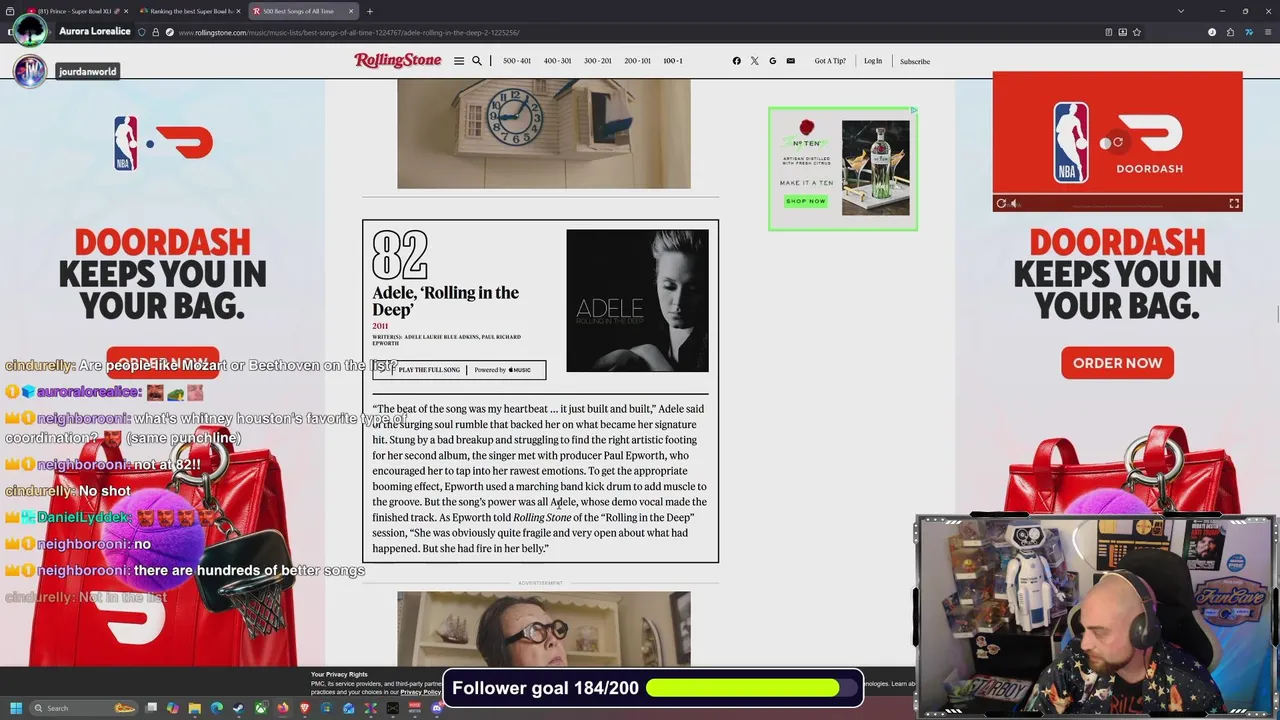The height and width of the screenshot is (720, 1280).
Task: Open the browser extensions puzzle icon
Action: tap(1230, 32)
